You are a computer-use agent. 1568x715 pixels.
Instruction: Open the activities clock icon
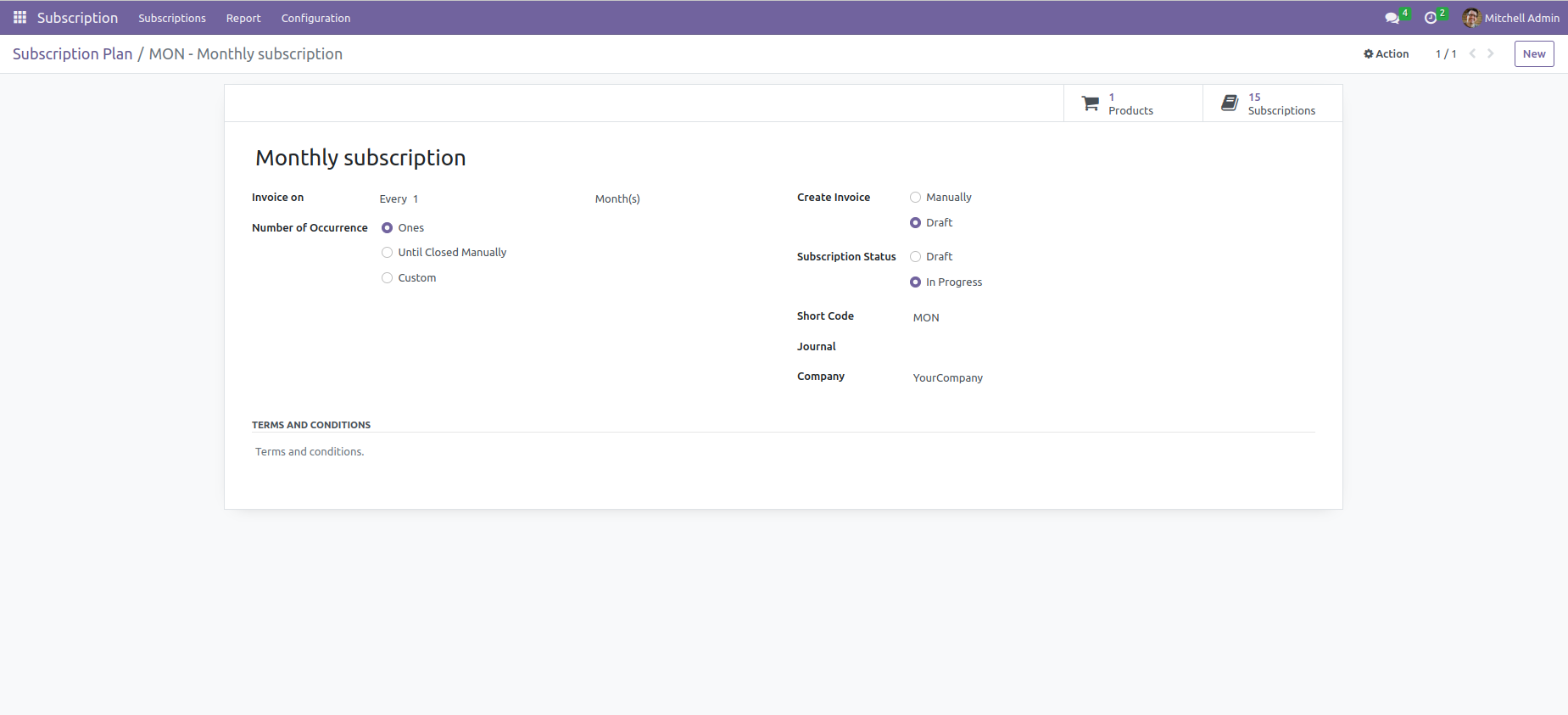click(1431, 18)
